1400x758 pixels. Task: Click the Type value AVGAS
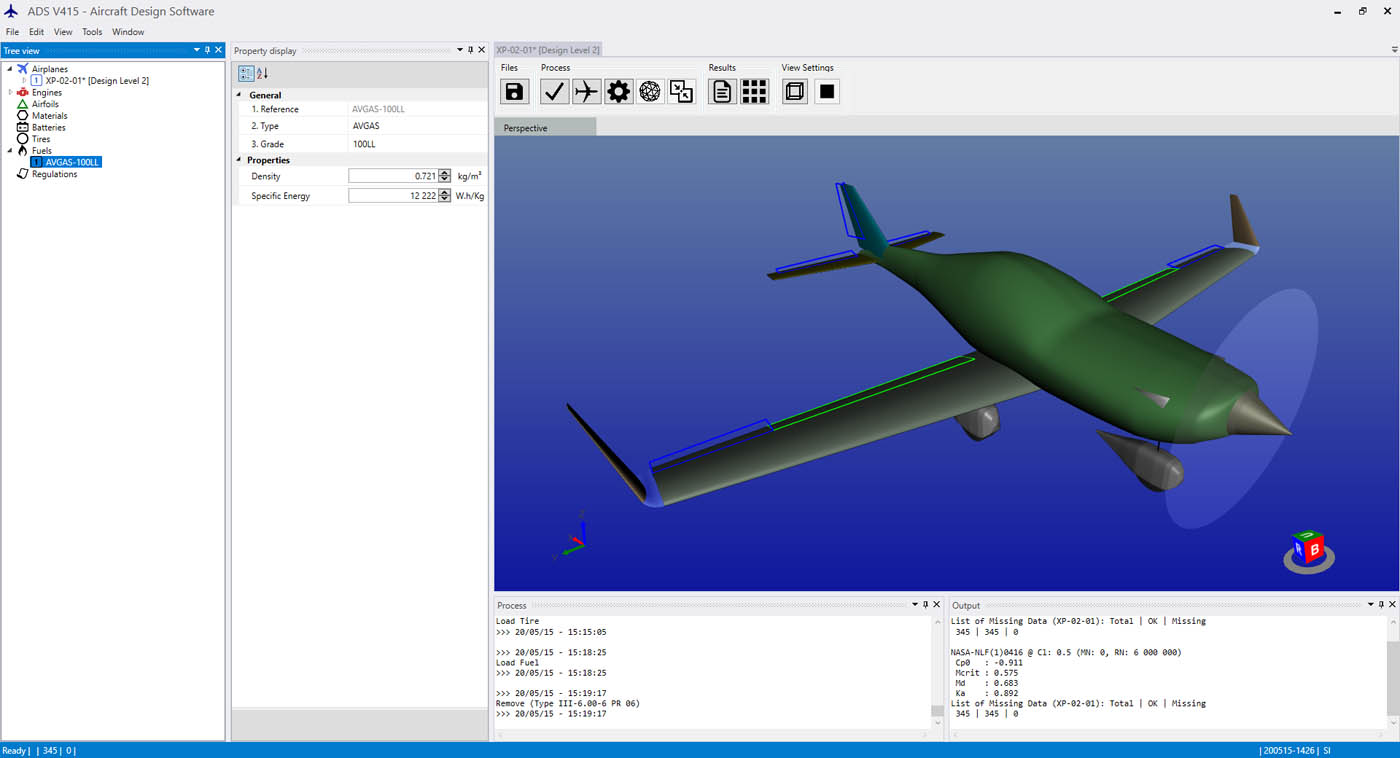point(366,126)
